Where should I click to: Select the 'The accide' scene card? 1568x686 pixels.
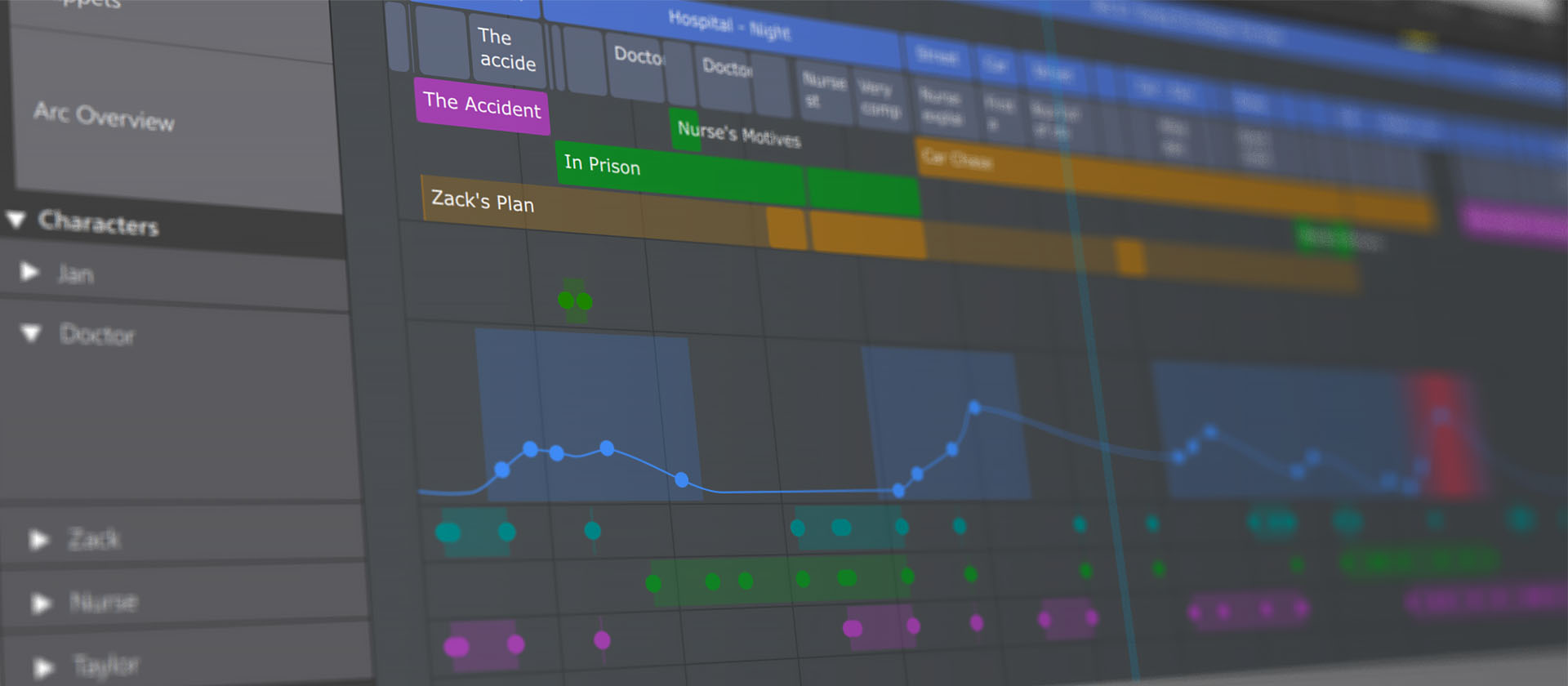(x=506, y=49)
